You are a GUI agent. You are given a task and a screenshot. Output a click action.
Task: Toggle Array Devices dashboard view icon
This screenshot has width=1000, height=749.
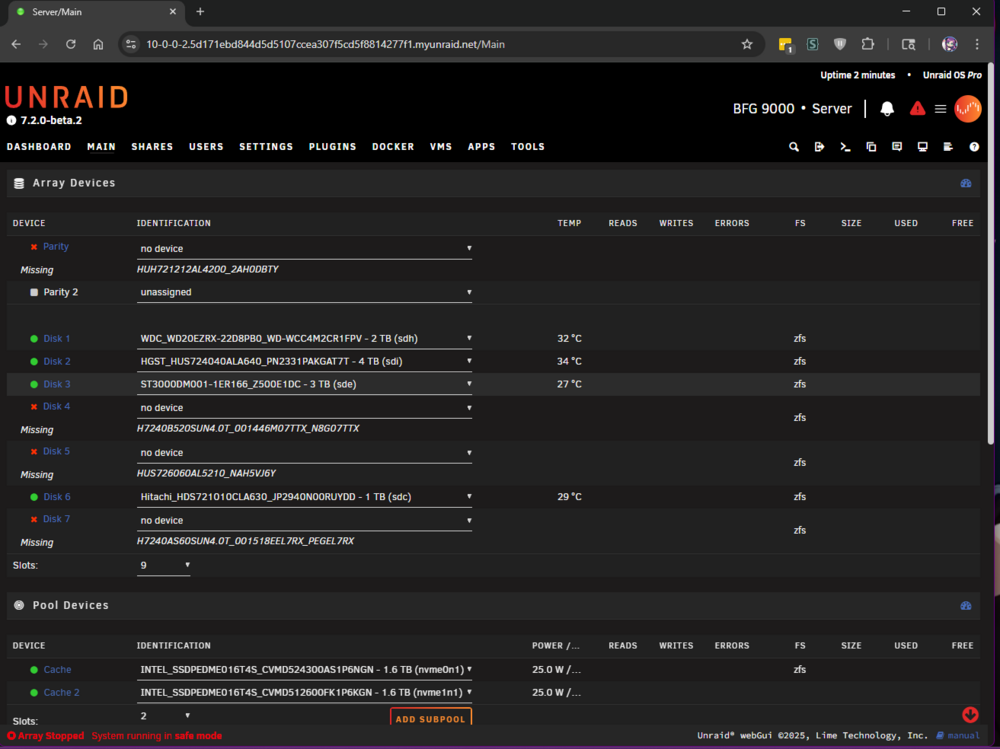[966, 183]
